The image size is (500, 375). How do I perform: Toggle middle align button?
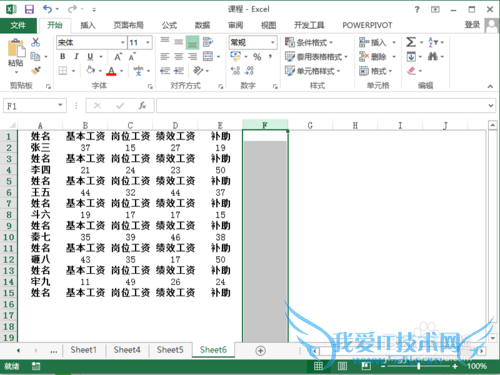pos(179,42)
